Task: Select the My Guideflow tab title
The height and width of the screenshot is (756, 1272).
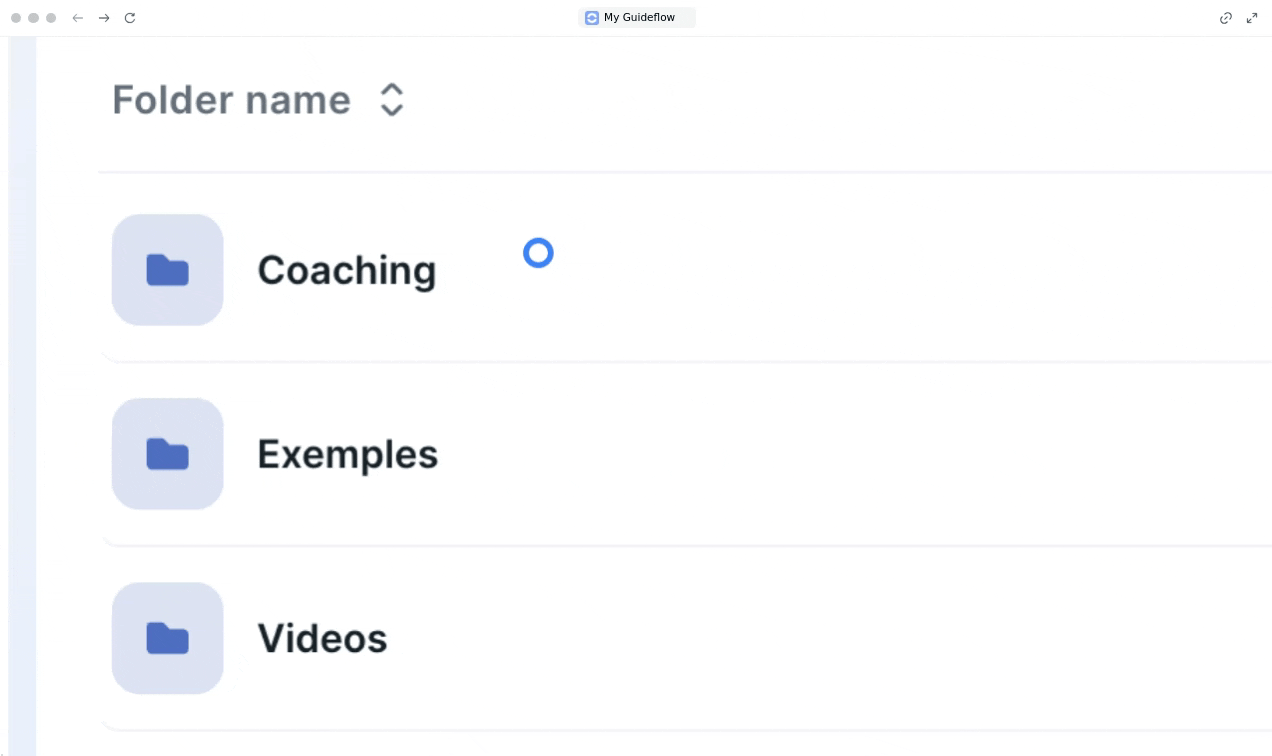Action: coord(639,18)
